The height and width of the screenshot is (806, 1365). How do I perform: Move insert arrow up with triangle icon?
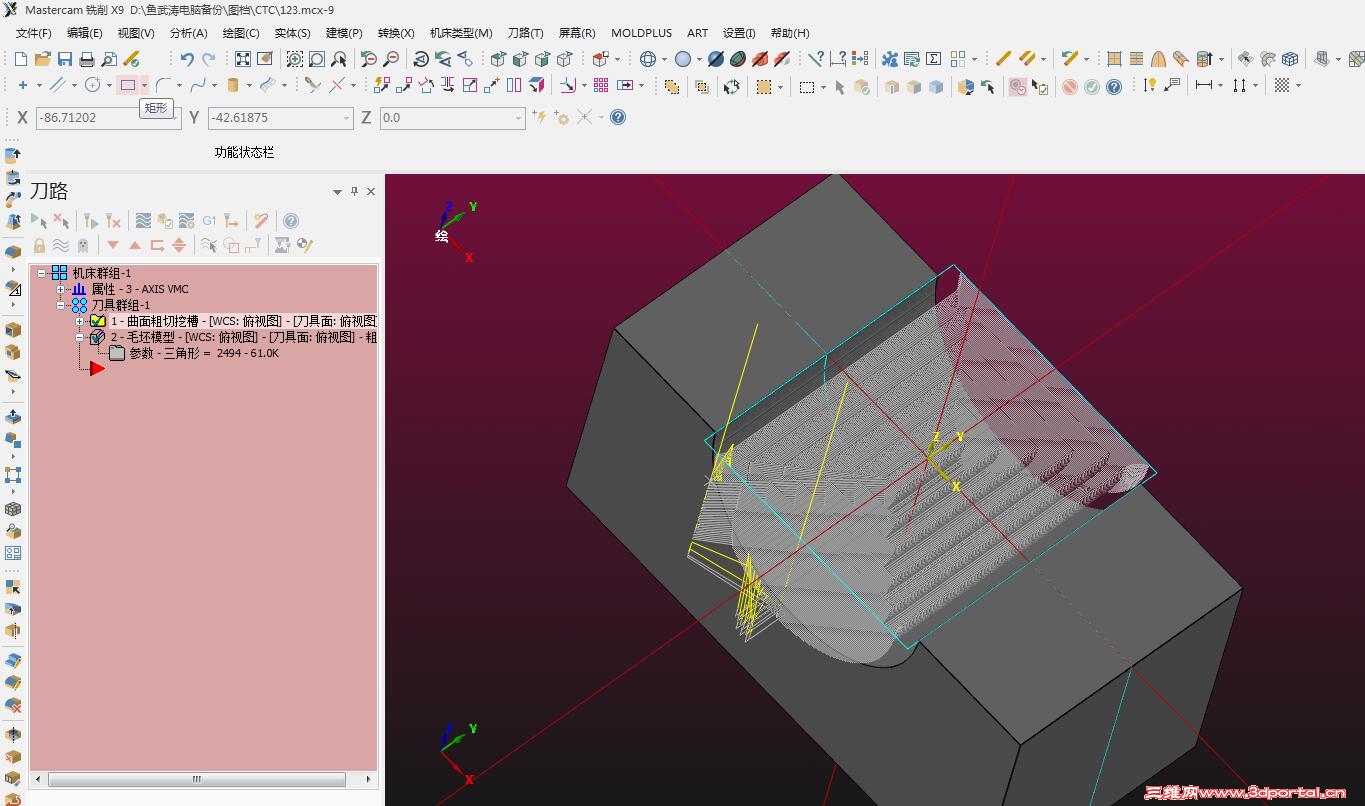[x=135, y=245]
